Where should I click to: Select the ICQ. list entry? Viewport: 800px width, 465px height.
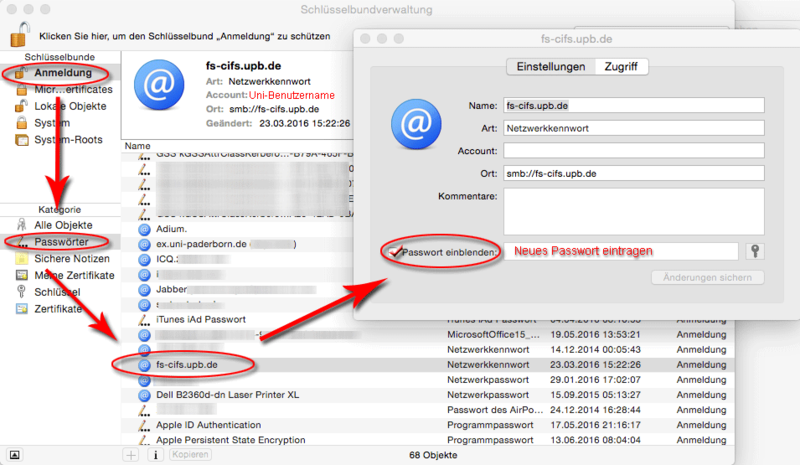[167, 259]
